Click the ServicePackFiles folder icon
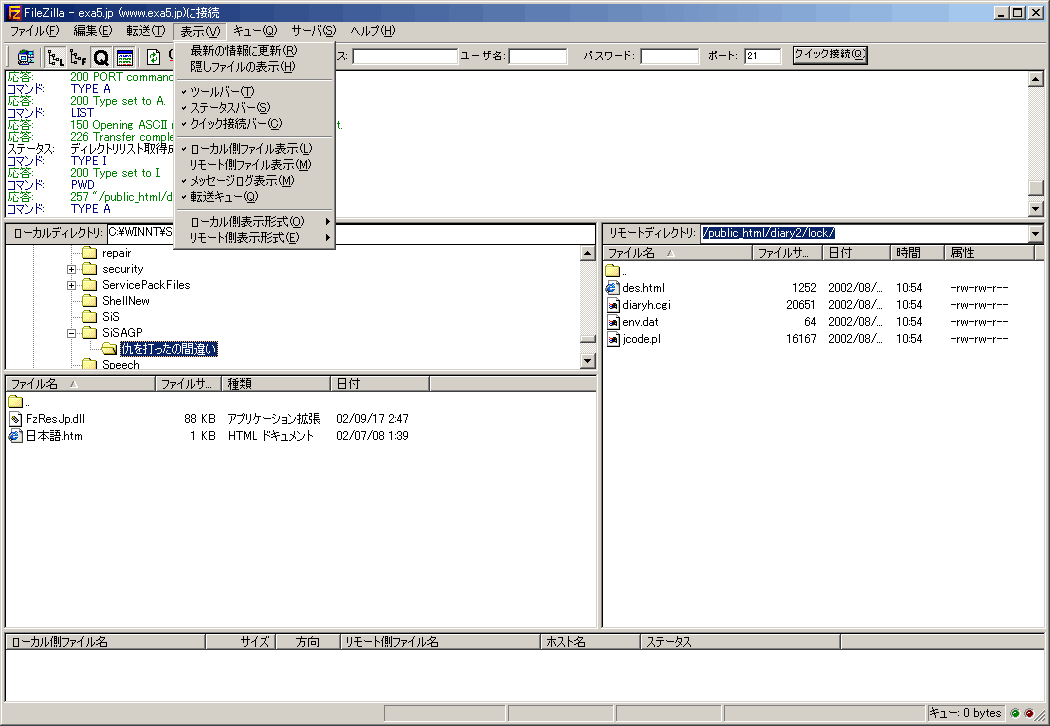 click(89, 285)
